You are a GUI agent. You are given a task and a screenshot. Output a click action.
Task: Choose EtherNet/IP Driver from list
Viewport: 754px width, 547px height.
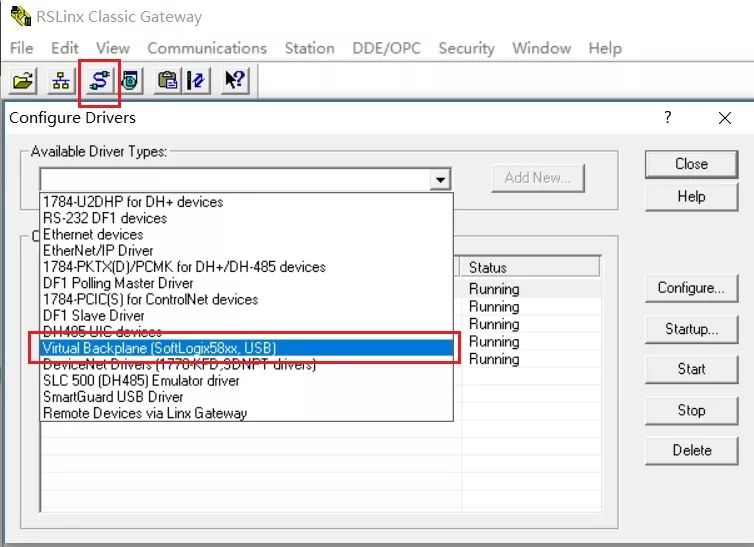pos(246,250)
